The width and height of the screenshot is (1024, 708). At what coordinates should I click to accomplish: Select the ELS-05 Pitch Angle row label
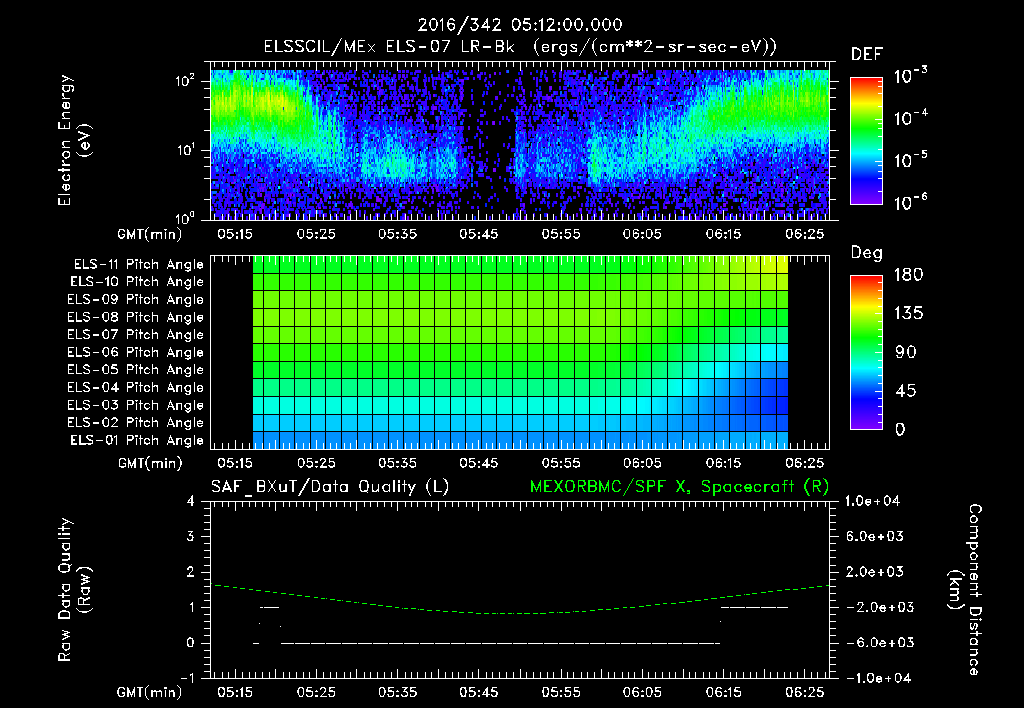tap(136, 370)
